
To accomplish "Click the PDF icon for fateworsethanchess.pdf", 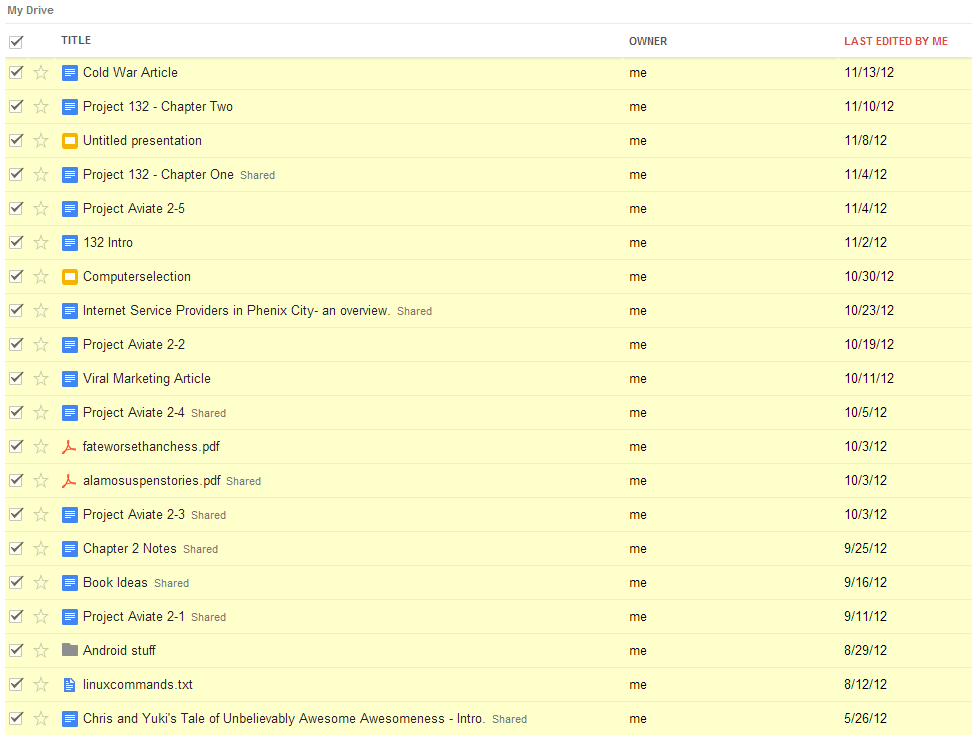I will coord(70,447).
